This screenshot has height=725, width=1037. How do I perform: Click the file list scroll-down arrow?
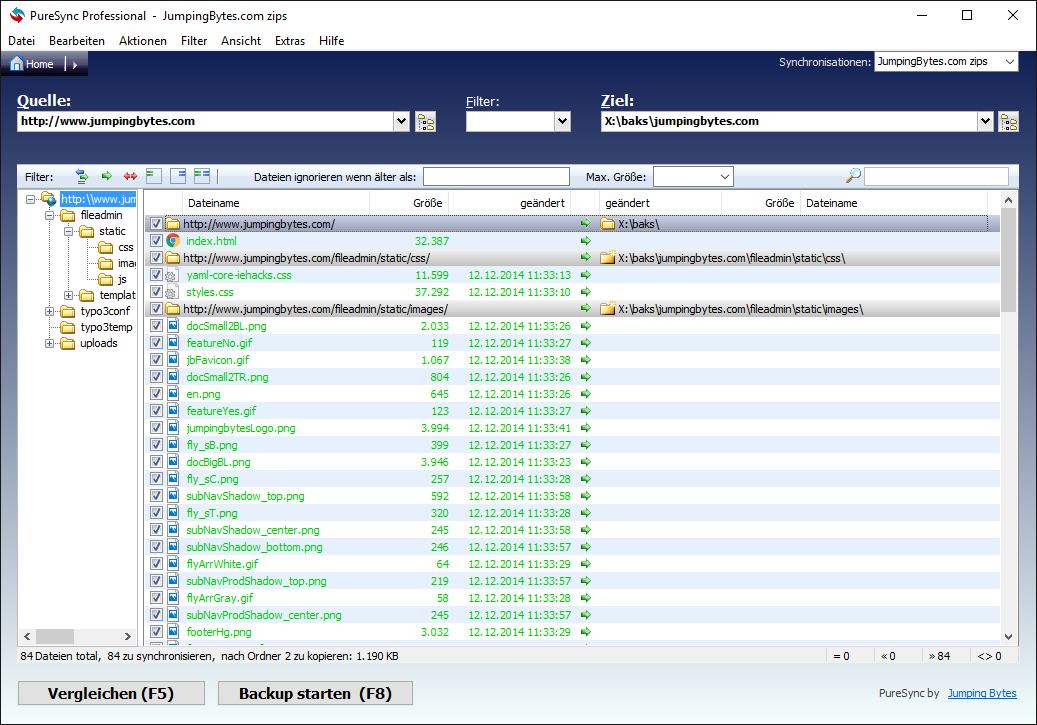pos(1008,636)
